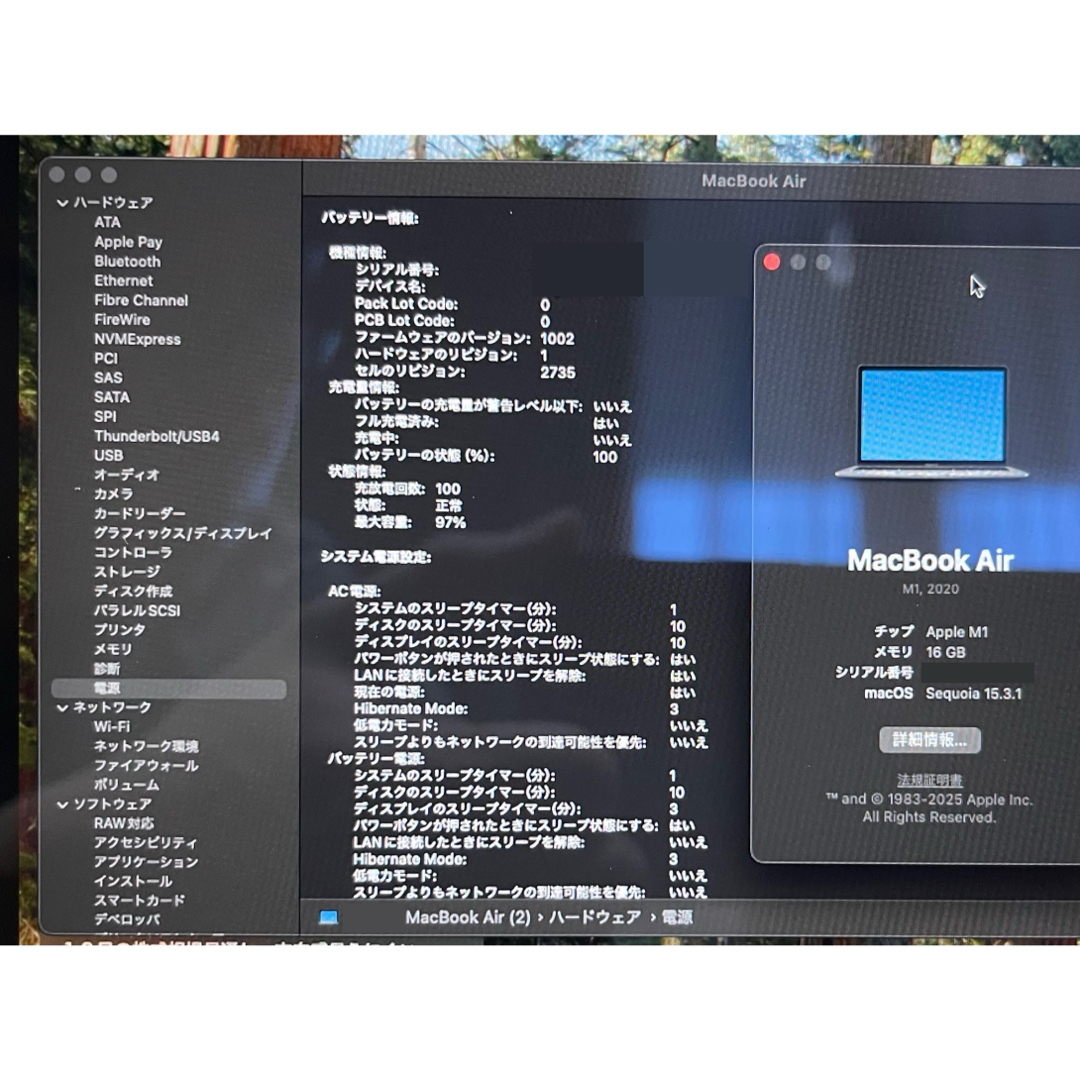The width and height of the screenshot is (1080, 1080).
Task: Click the バッテリー情報 heading
Action: tap(370, 219)
